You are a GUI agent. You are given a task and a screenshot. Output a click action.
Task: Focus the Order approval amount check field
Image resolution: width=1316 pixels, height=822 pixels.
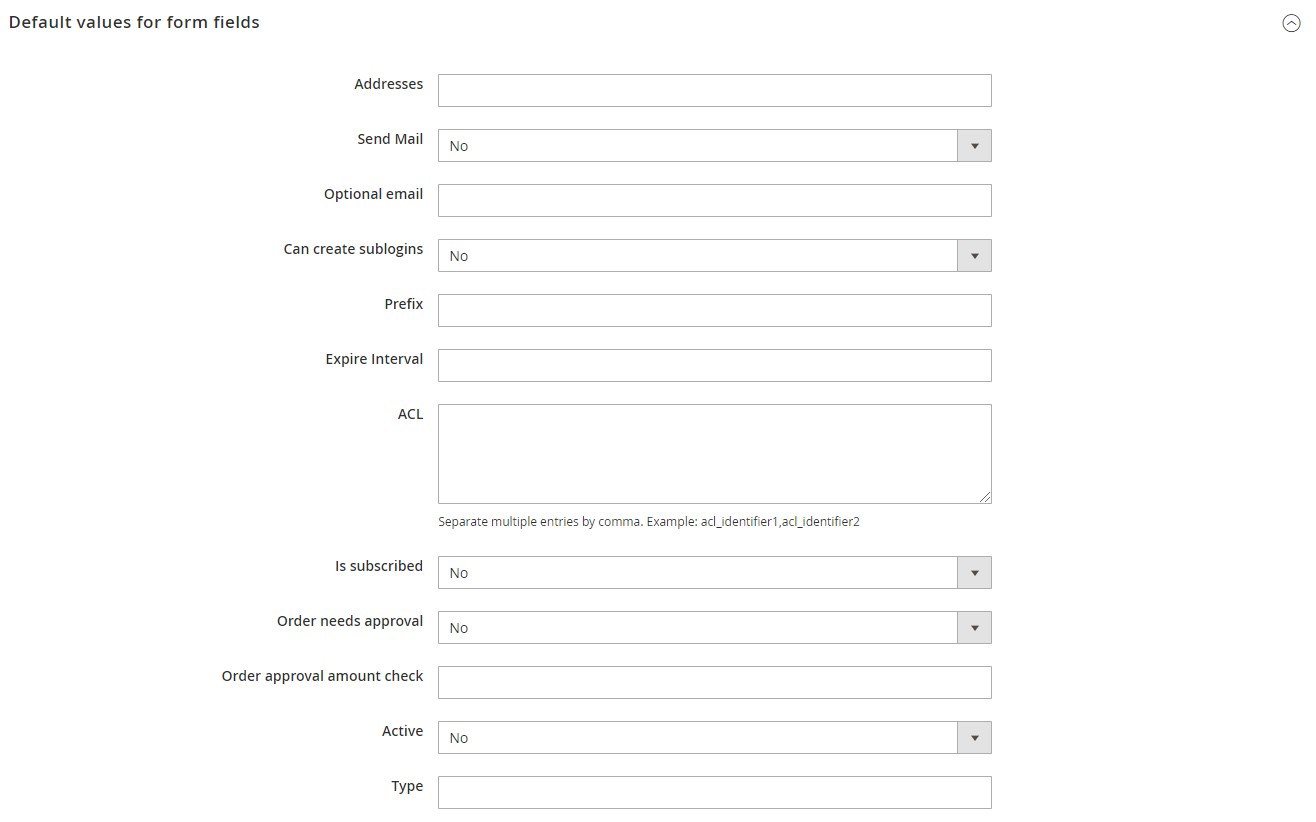[x=715, y=683]
